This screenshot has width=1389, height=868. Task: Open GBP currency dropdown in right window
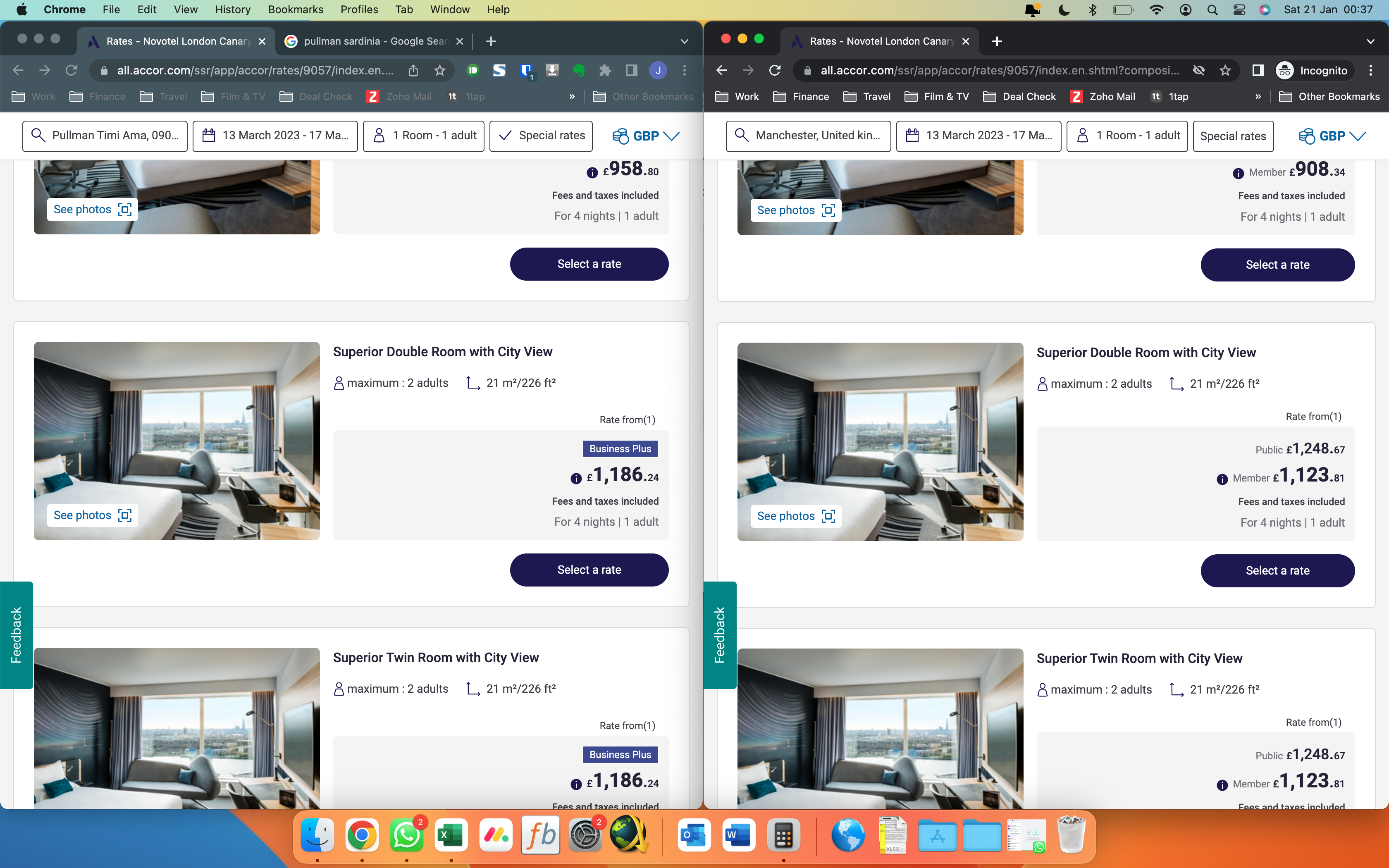click(1332, 136)
